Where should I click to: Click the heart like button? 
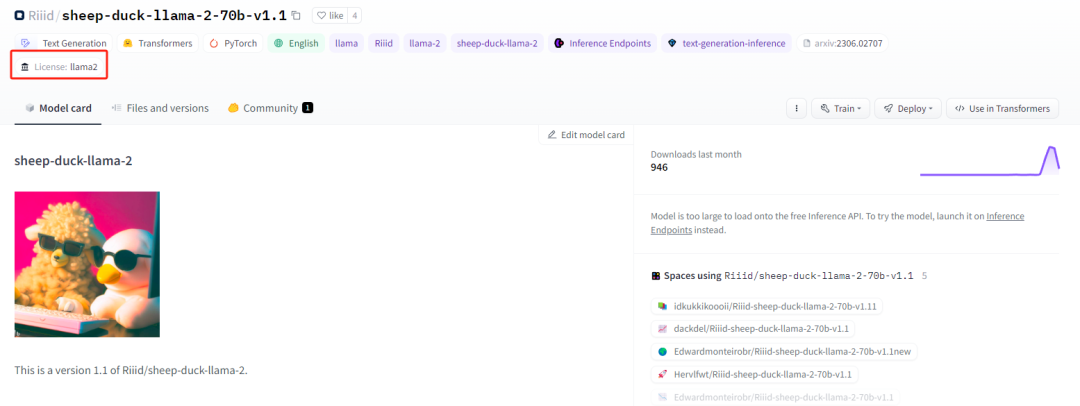[329, 16]
